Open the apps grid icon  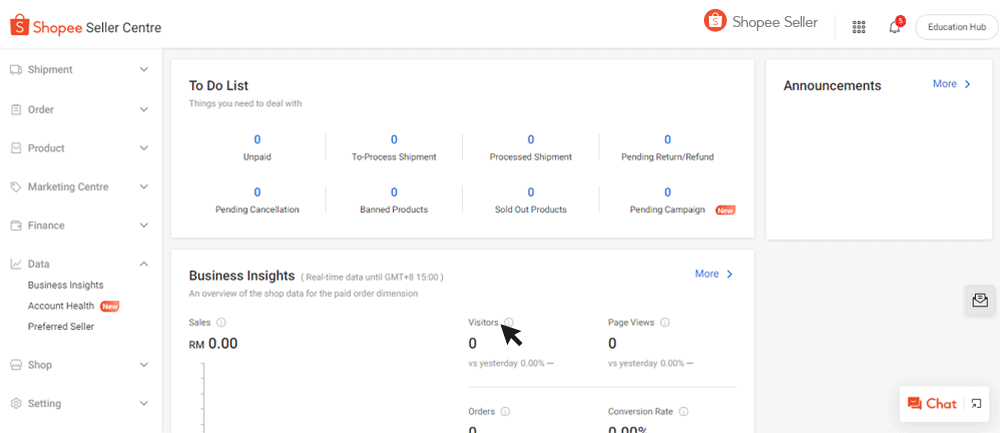pos(858,27)
